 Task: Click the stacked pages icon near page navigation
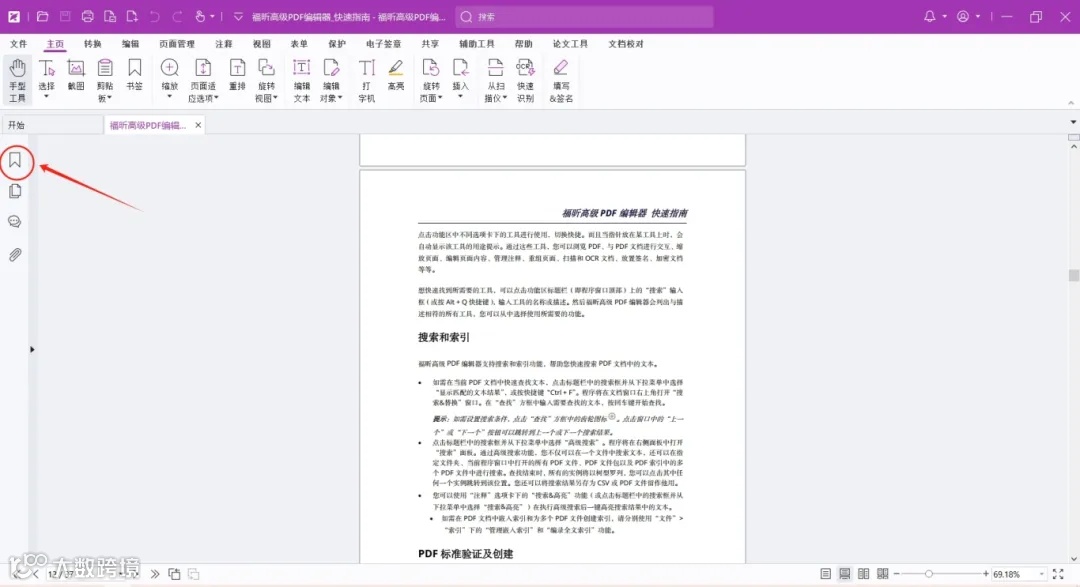174,574
